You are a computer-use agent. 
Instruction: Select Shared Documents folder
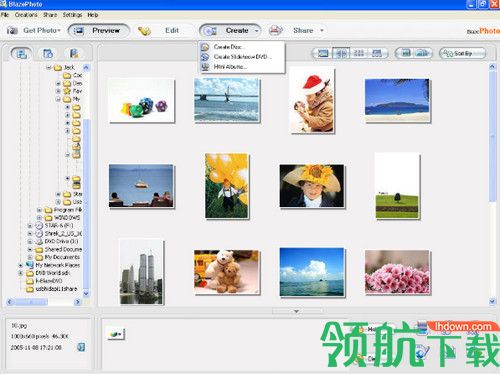pyautogui.click(x=59, y=249)
